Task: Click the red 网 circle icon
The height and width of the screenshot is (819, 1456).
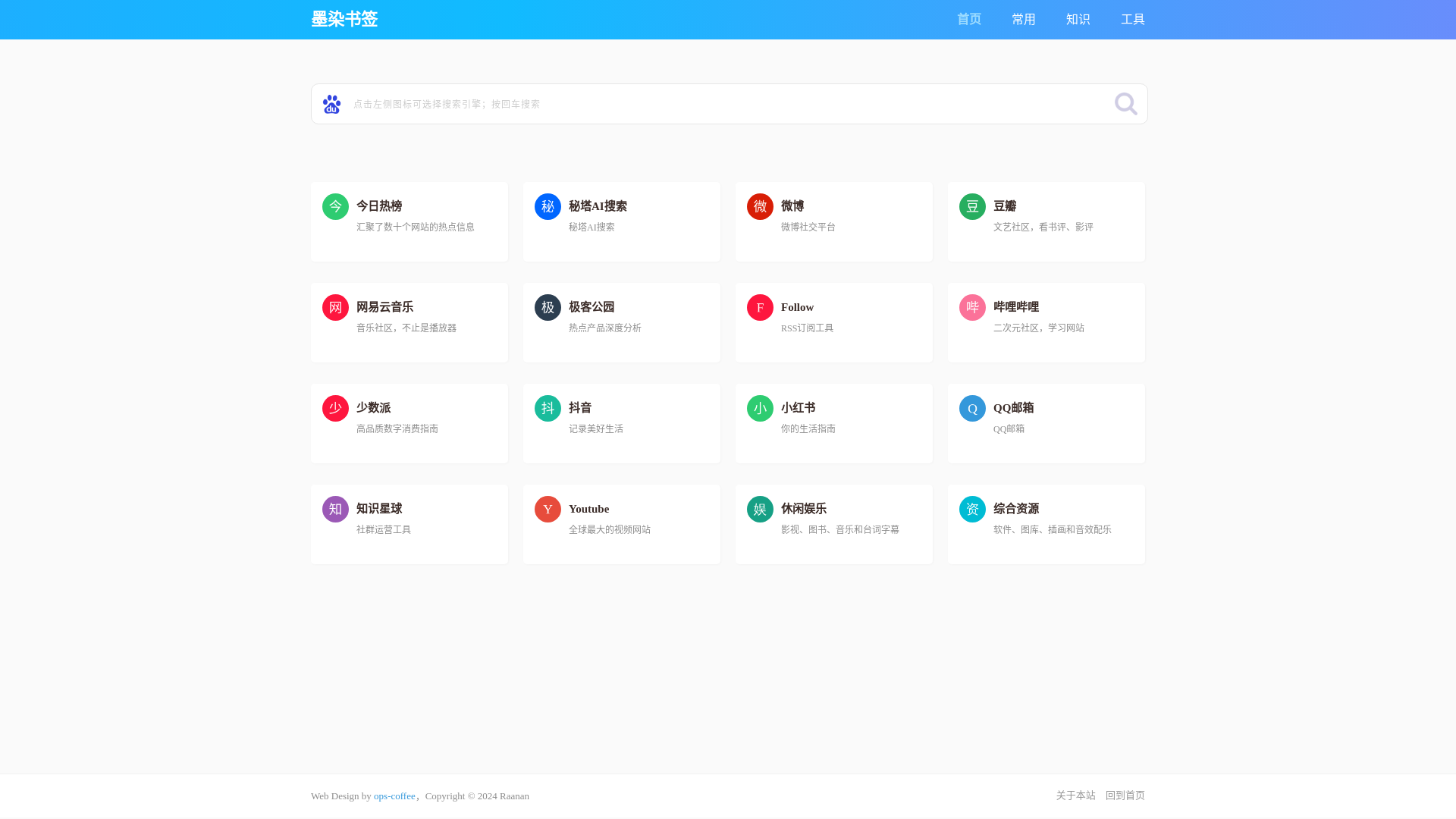Action: coord(335,307)
